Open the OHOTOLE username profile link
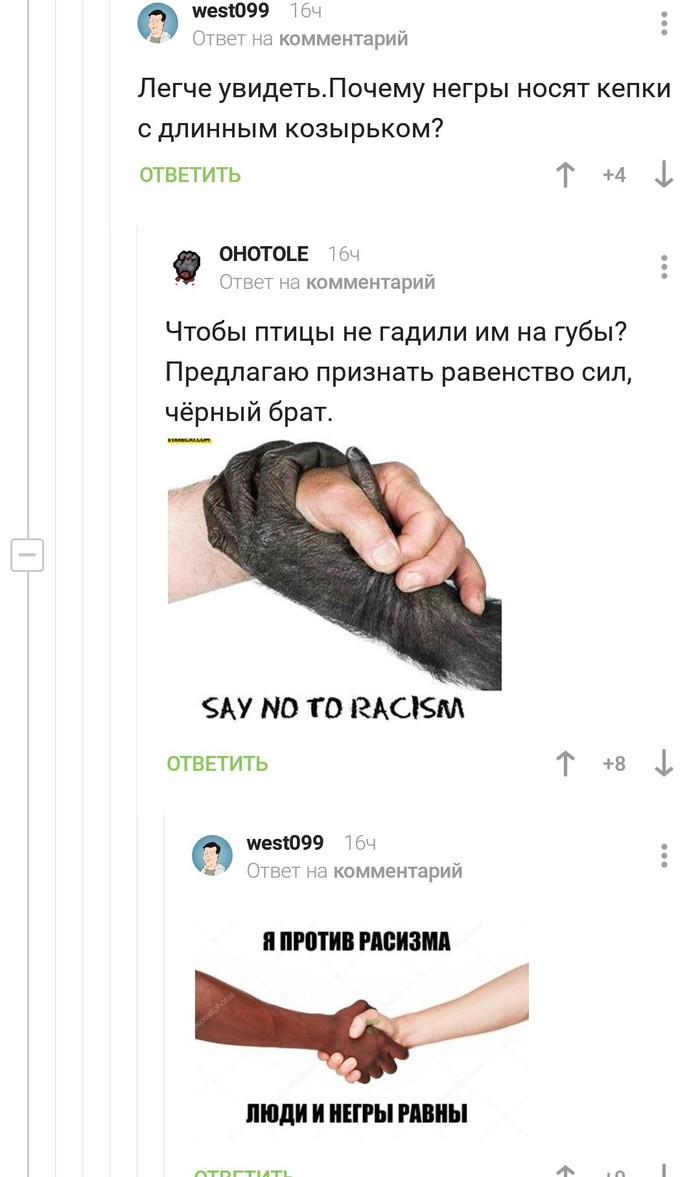Viewport: 700px width, 1177px height. pos(263,254)
